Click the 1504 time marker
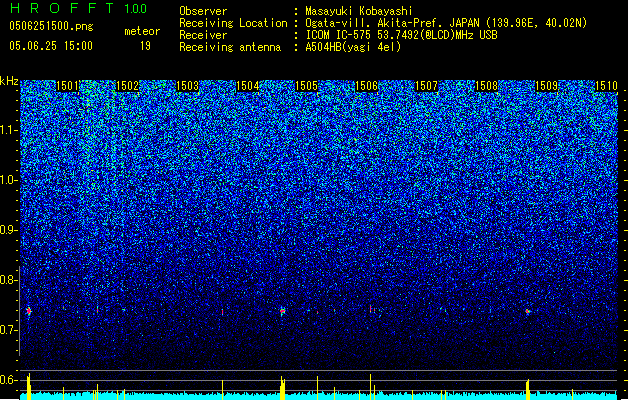The height and width of the screenshot is (400, 629). point(248,86)
